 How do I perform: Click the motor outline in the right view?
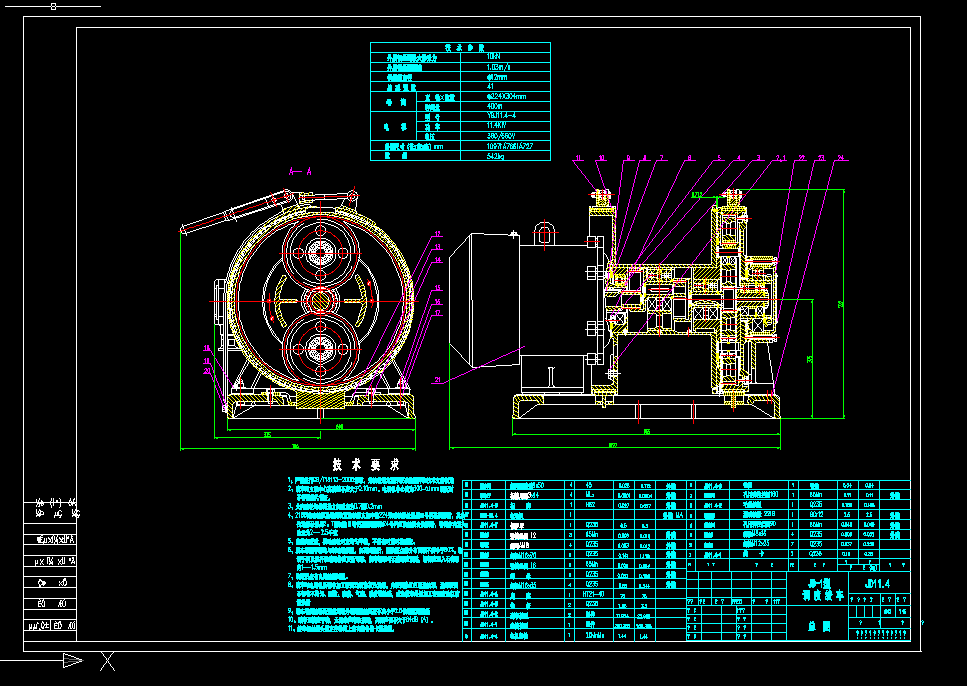[490, 300]
